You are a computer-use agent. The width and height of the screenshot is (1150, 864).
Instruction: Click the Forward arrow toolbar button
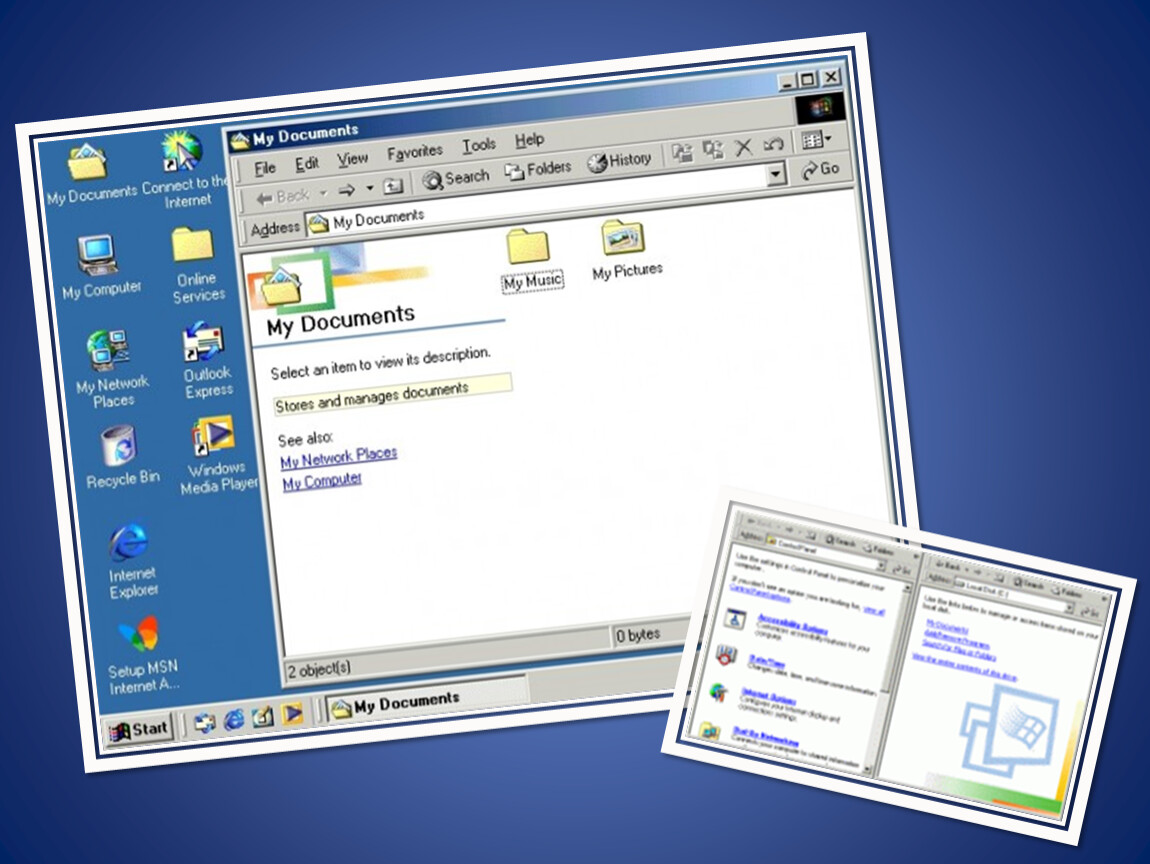346,191
